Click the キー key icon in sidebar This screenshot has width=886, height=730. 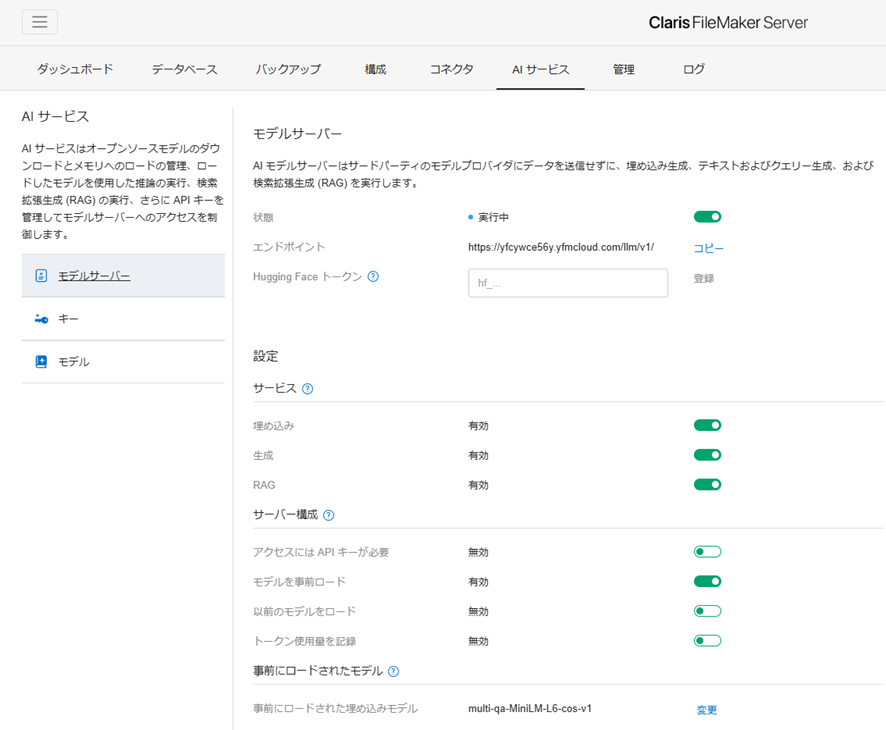pyautogui.click(x=41, y=319)
